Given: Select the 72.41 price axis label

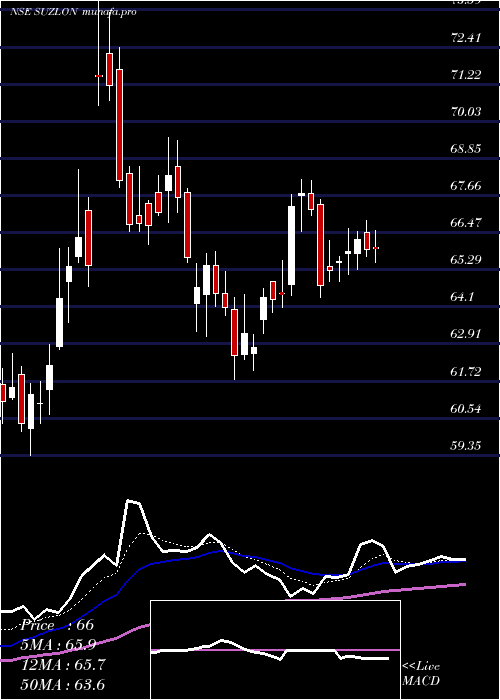Looking at the screenshot, I should 466,37.
